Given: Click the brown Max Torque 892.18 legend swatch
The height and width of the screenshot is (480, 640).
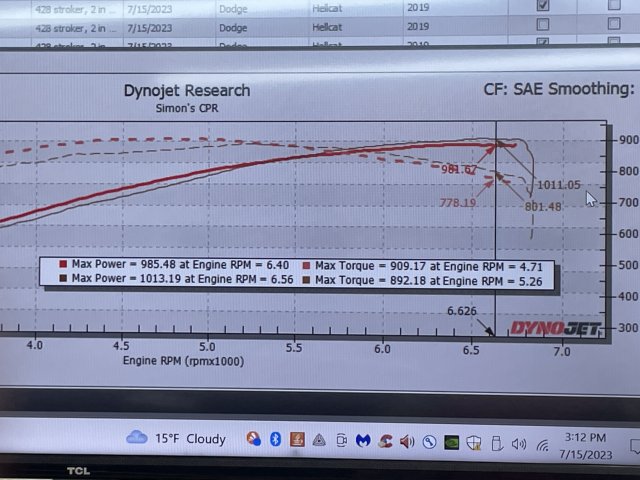Looking at the screenshot, I should click(306, 280).
